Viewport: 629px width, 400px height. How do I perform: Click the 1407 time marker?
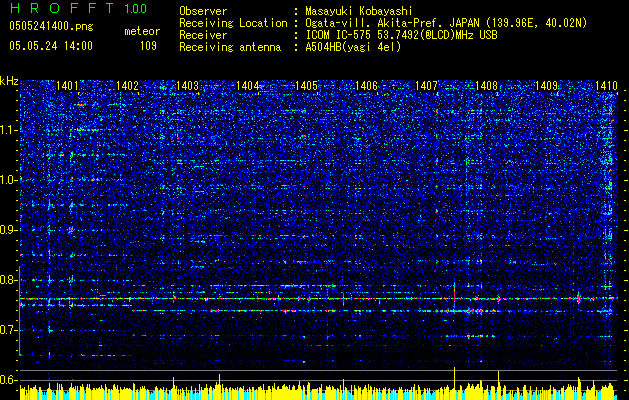pos(426,85)
